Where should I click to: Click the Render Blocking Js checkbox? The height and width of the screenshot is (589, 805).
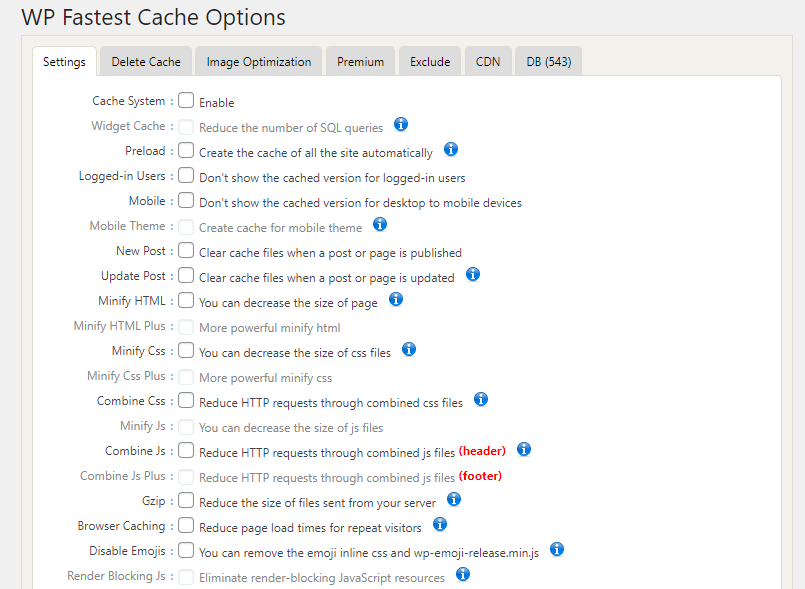pyautogui.click(x=186, y=577)
